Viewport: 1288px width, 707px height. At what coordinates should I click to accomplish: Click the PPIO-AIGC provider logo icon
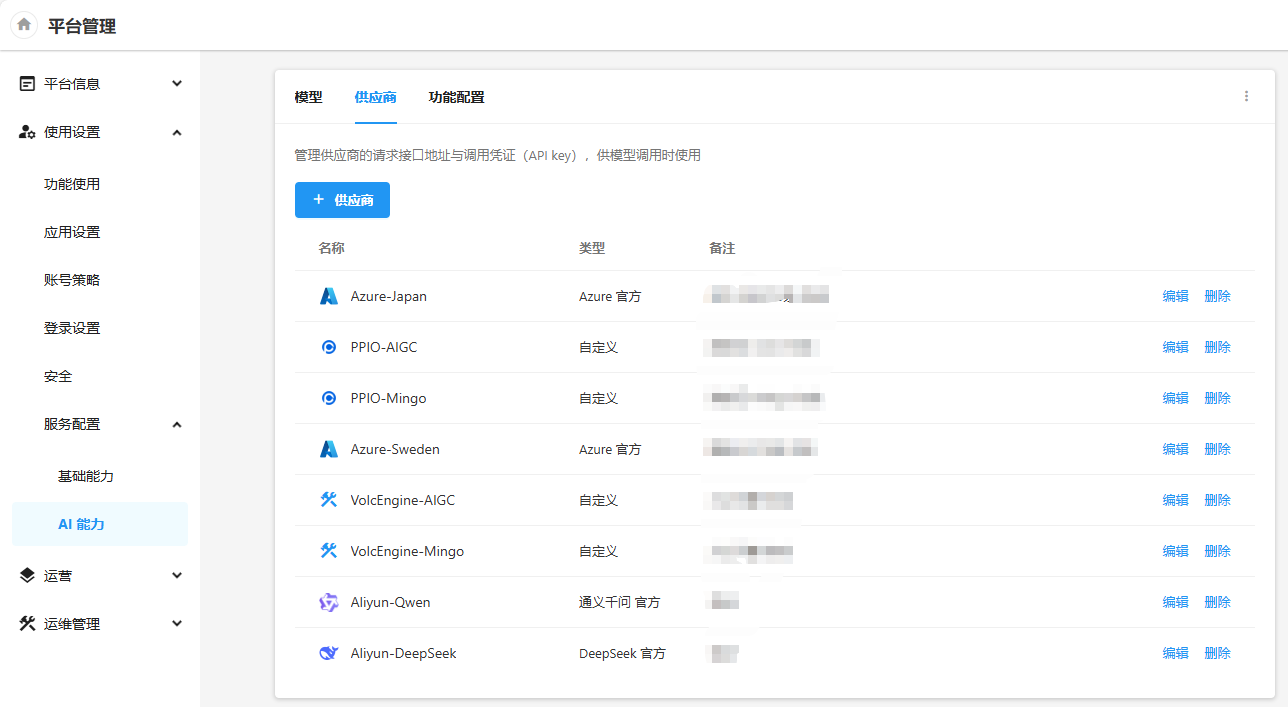329,348
